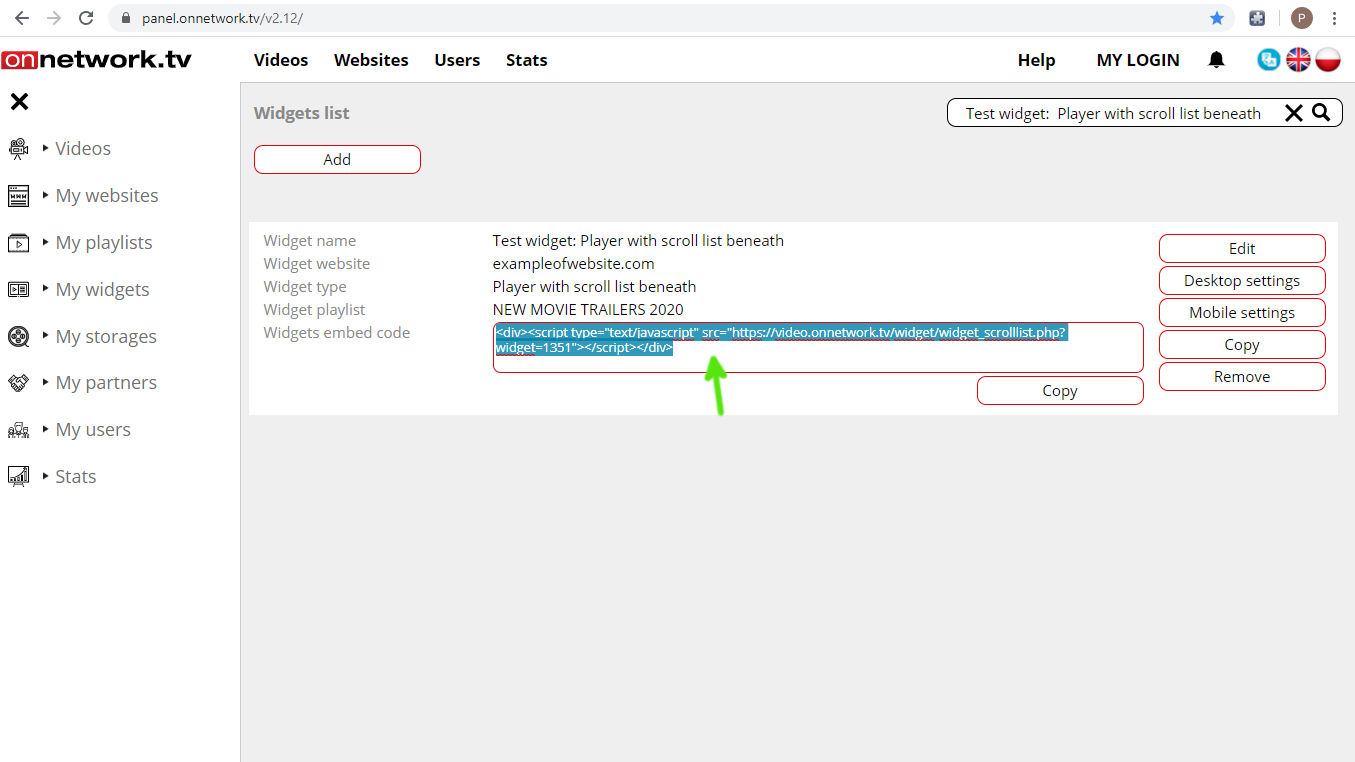
Task: Click widget name 'Test widget: Player with scroll list beneath'
Action: (638, 240)
